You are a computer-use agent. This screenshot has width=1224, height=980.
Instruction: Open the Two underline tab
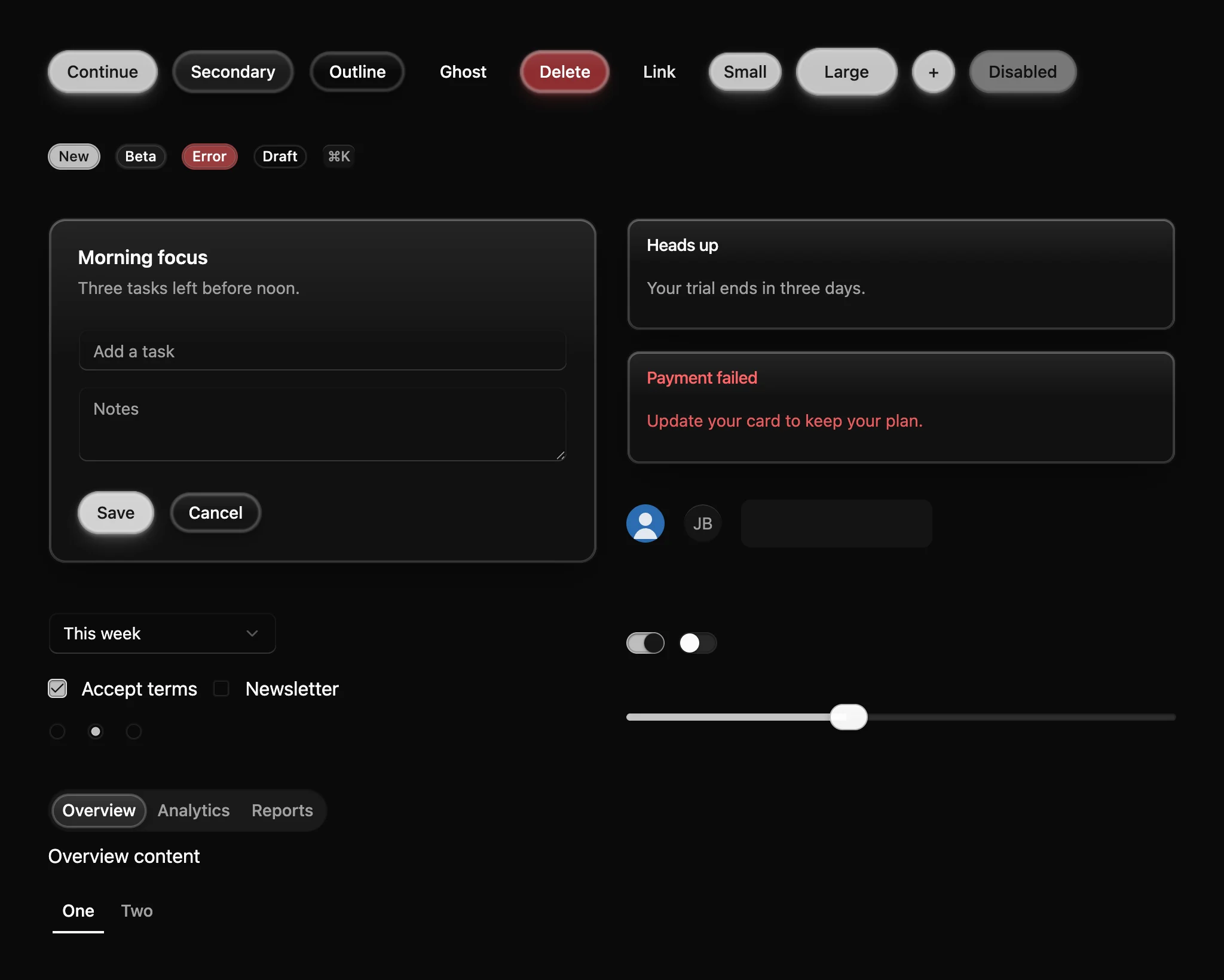pos(137,911)
